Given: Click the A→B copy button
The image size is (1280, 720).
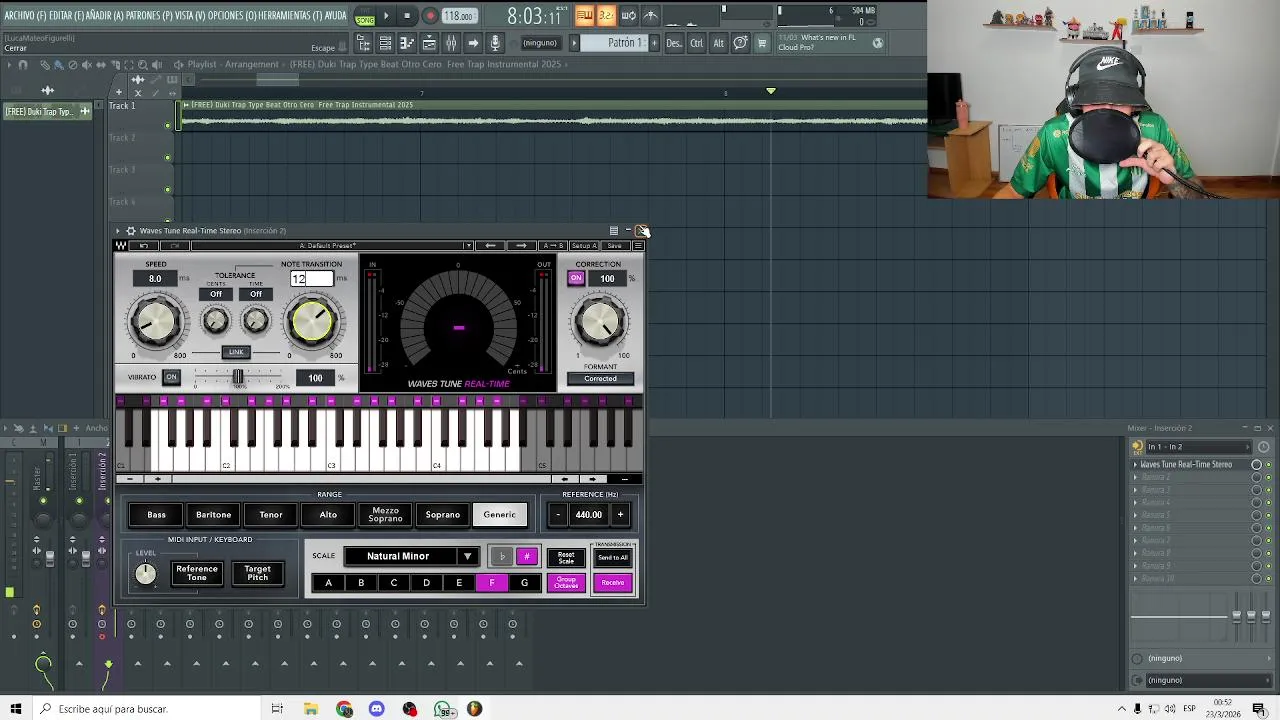Looking at the screenshot, I should point(553,246).
